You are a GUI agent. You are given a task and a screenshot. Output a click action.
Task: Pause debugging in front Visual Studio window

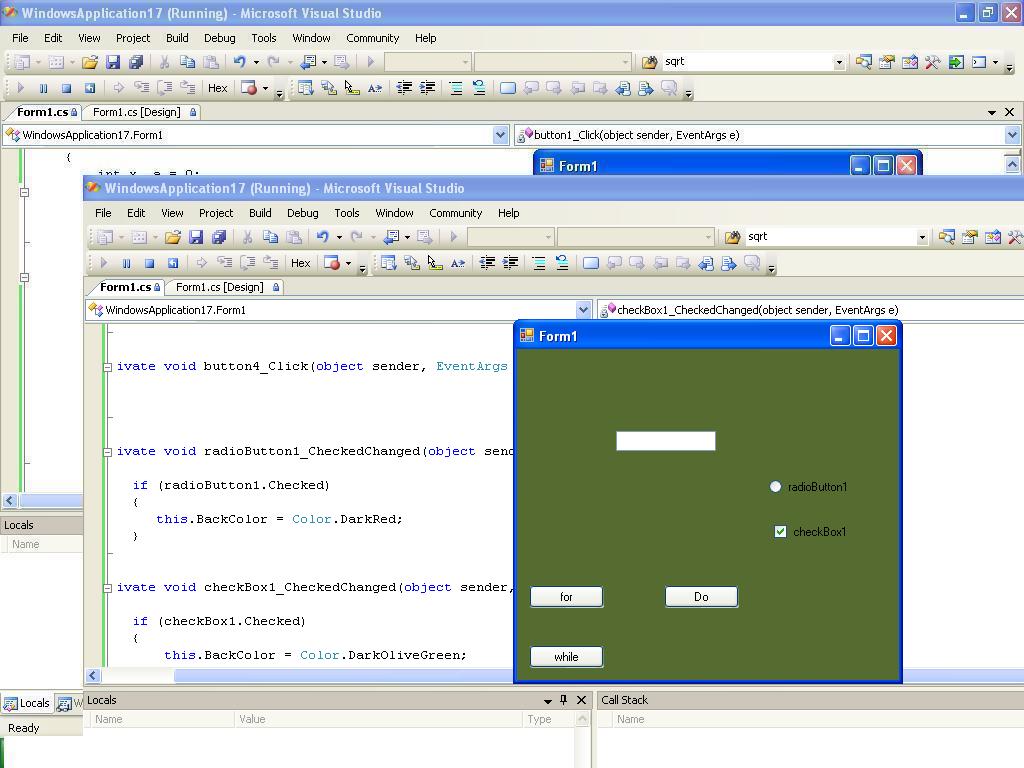click(x=126, y=263)
